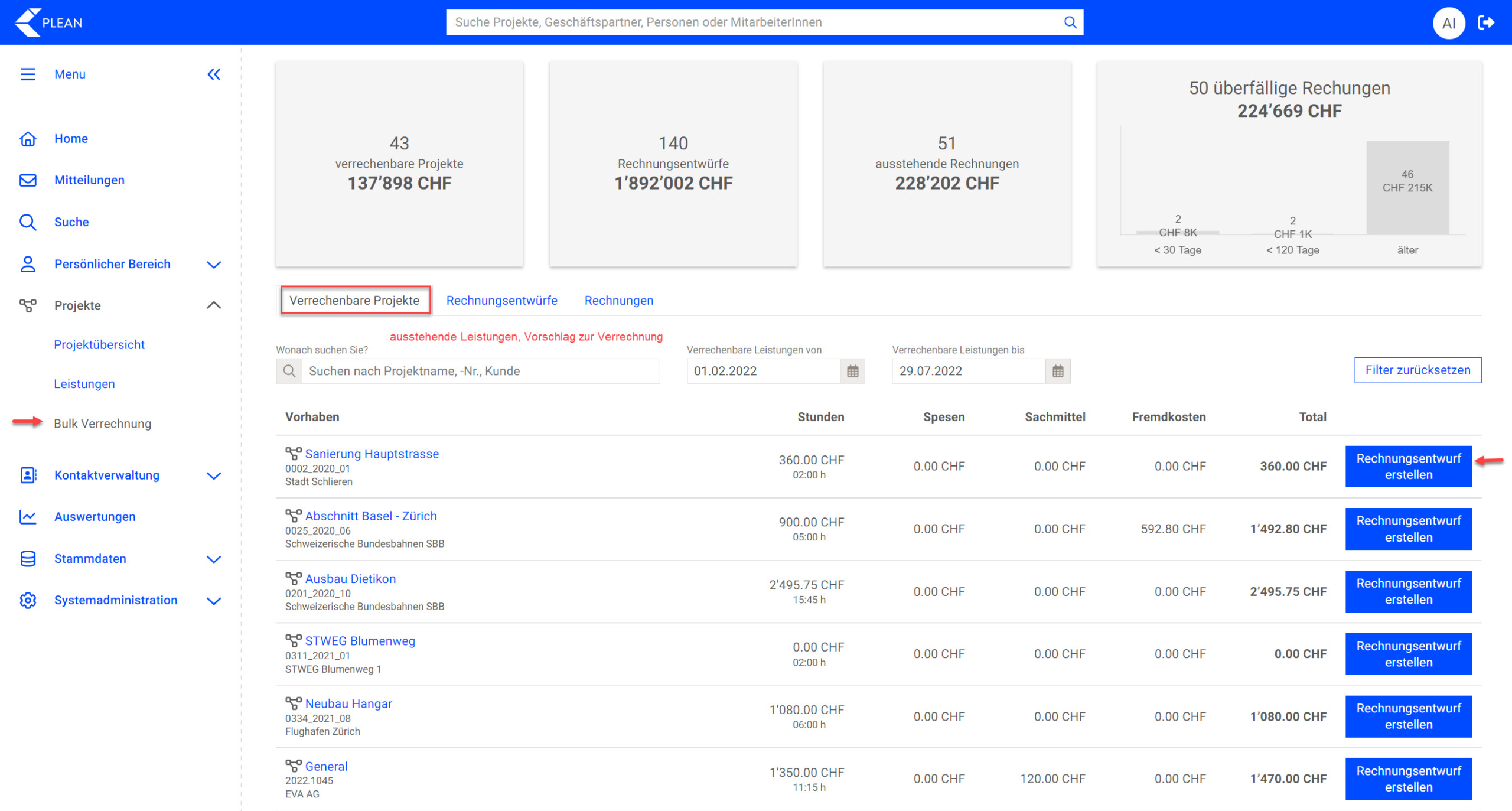Viewport: 1512px width, 811px height.
Task: Open the AI user avatar
Action: [1448, 23]
